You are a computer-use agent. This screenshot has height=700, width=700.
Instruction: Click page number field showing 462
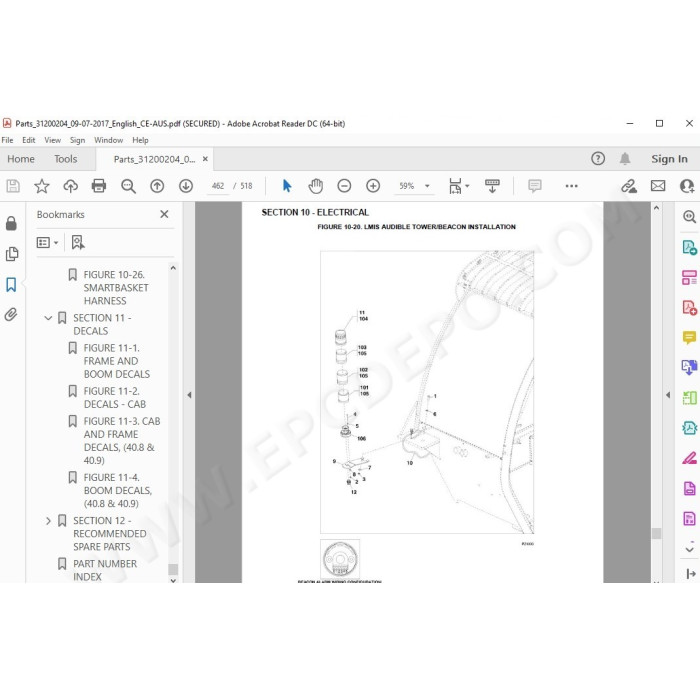218,186
